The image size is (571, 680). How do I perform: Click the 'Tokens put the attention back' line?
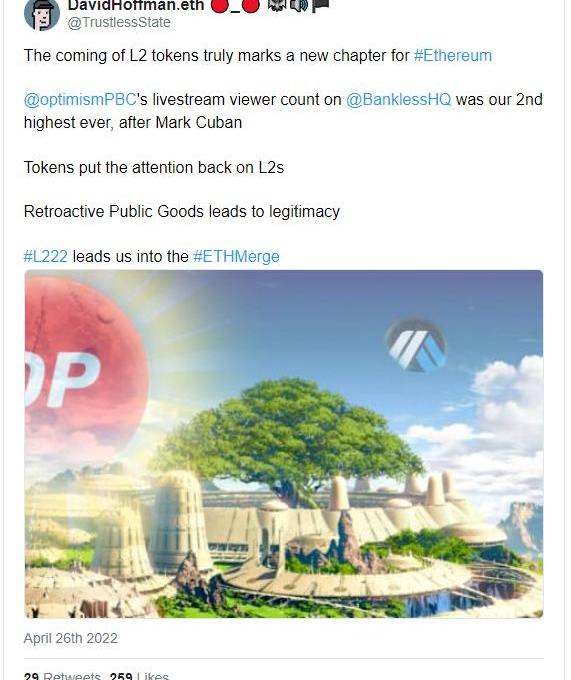point(154,167)
